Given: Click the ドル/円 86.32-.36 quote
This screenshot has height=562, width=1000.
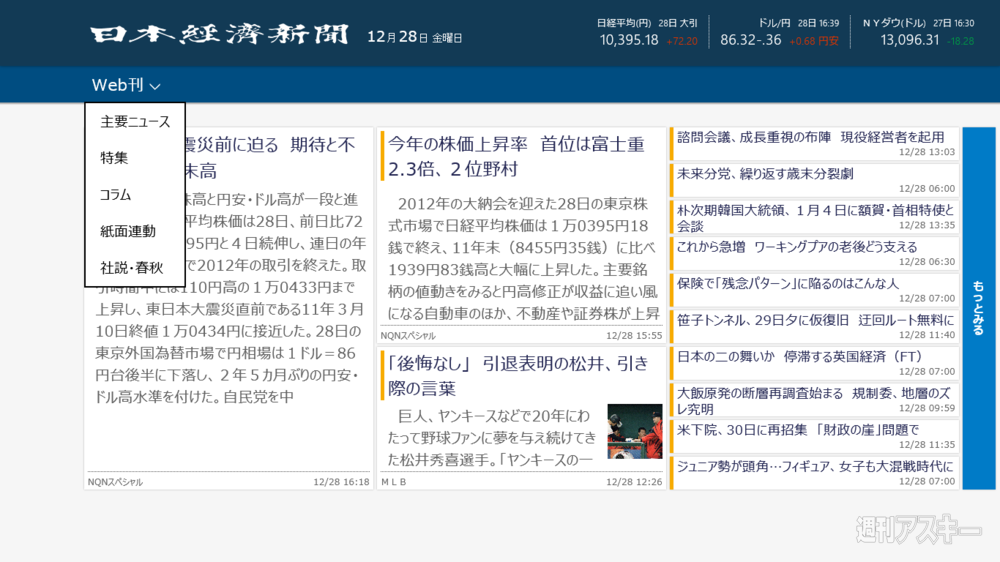Looking at the screenshot, I should [x=779, y=33].
